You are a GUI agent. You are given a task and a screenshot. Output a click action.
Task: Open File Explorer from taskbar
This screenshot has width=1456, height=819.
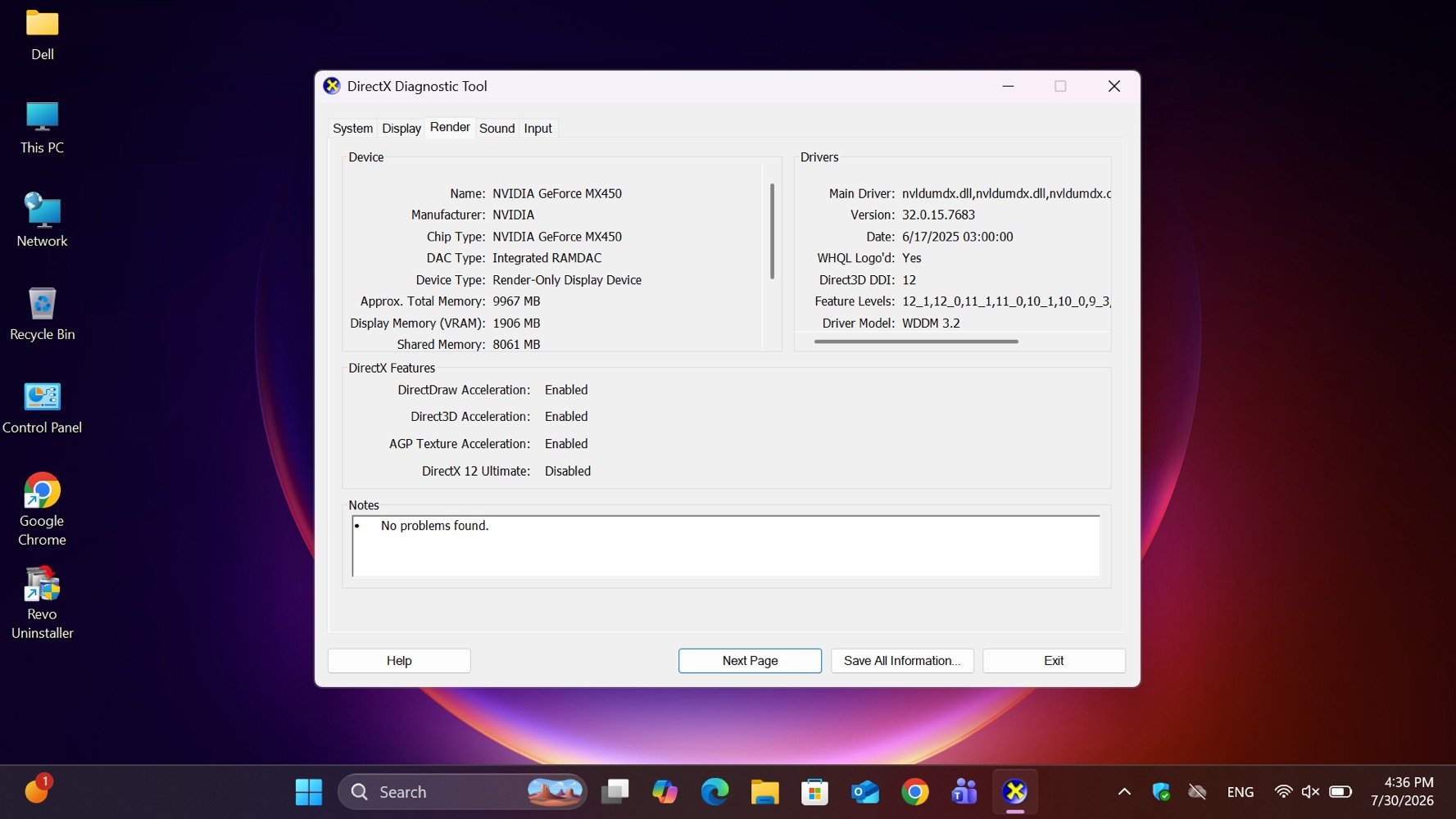(764, 792)
